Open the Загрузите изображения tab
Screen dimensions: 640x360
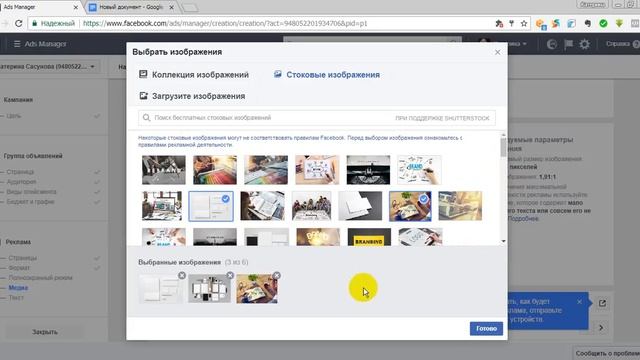click(192, 96)
